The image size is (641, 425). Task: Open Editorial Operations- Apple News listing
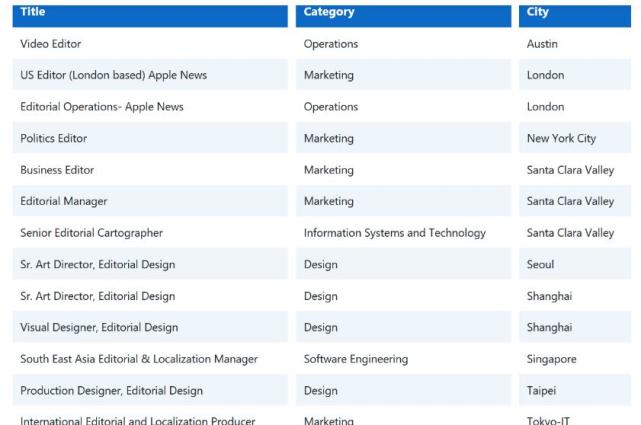point(102,107)
